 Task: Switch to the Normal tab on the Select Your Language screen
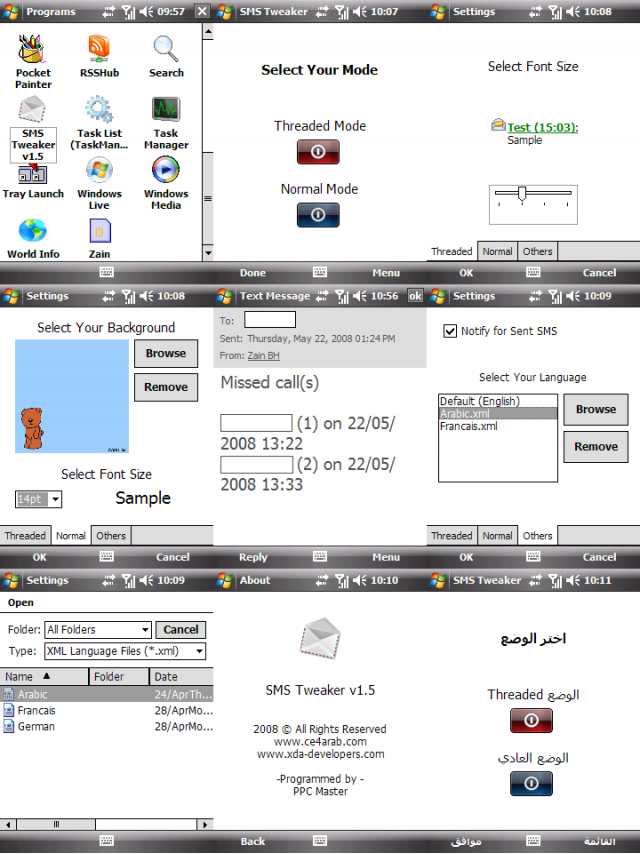tap(497, 536)
